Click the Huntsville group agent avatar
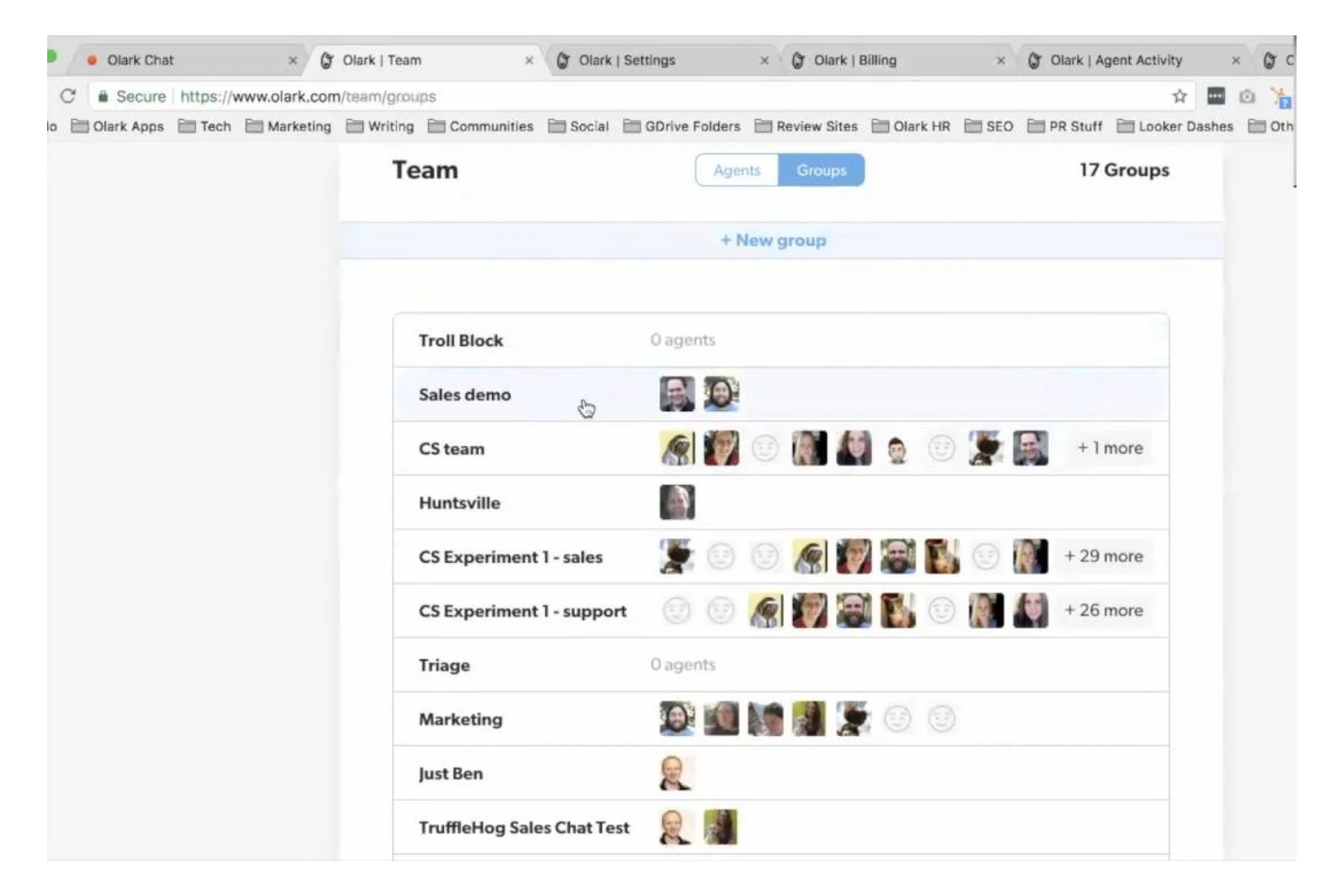The height and width of the screenshot is (896, 1344). [x=677, y=502]
